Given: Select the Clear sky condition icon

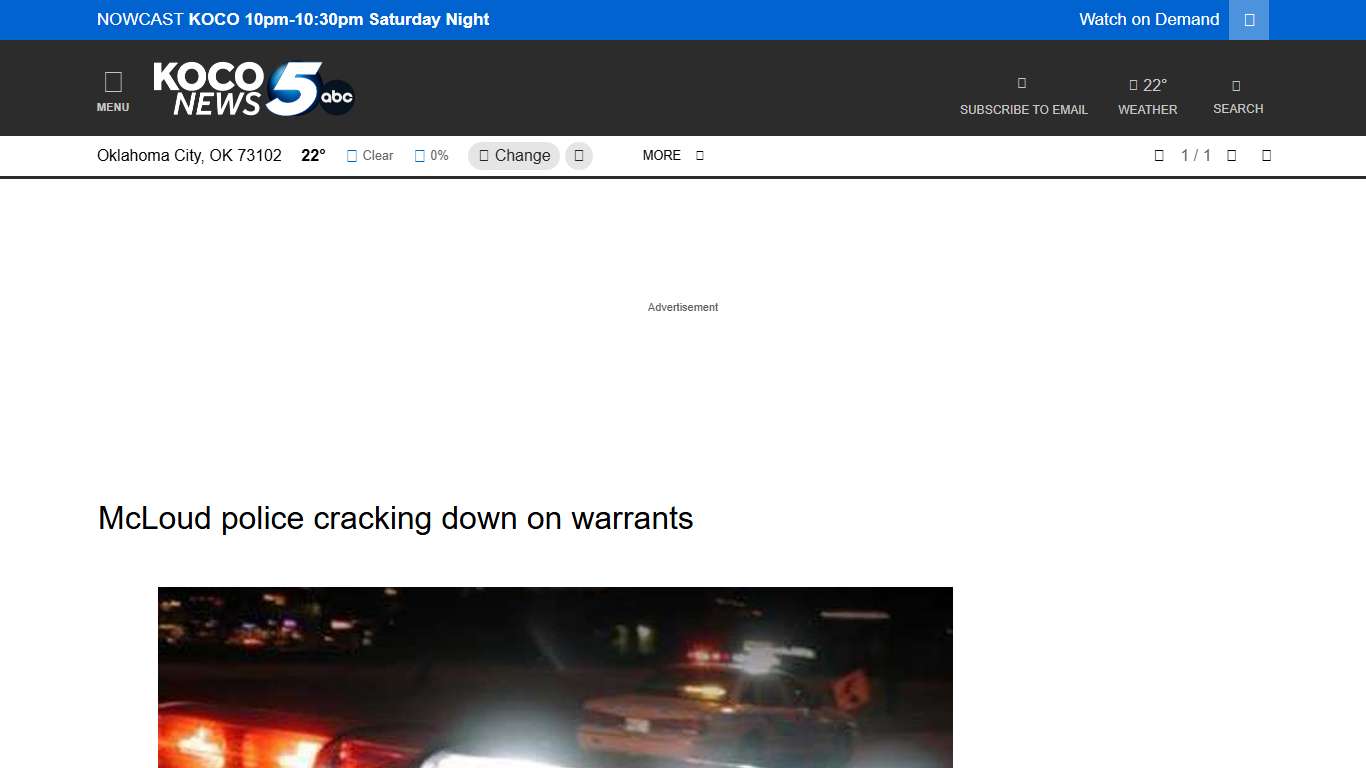Looking at the screenshot, I should pos(351,155).
